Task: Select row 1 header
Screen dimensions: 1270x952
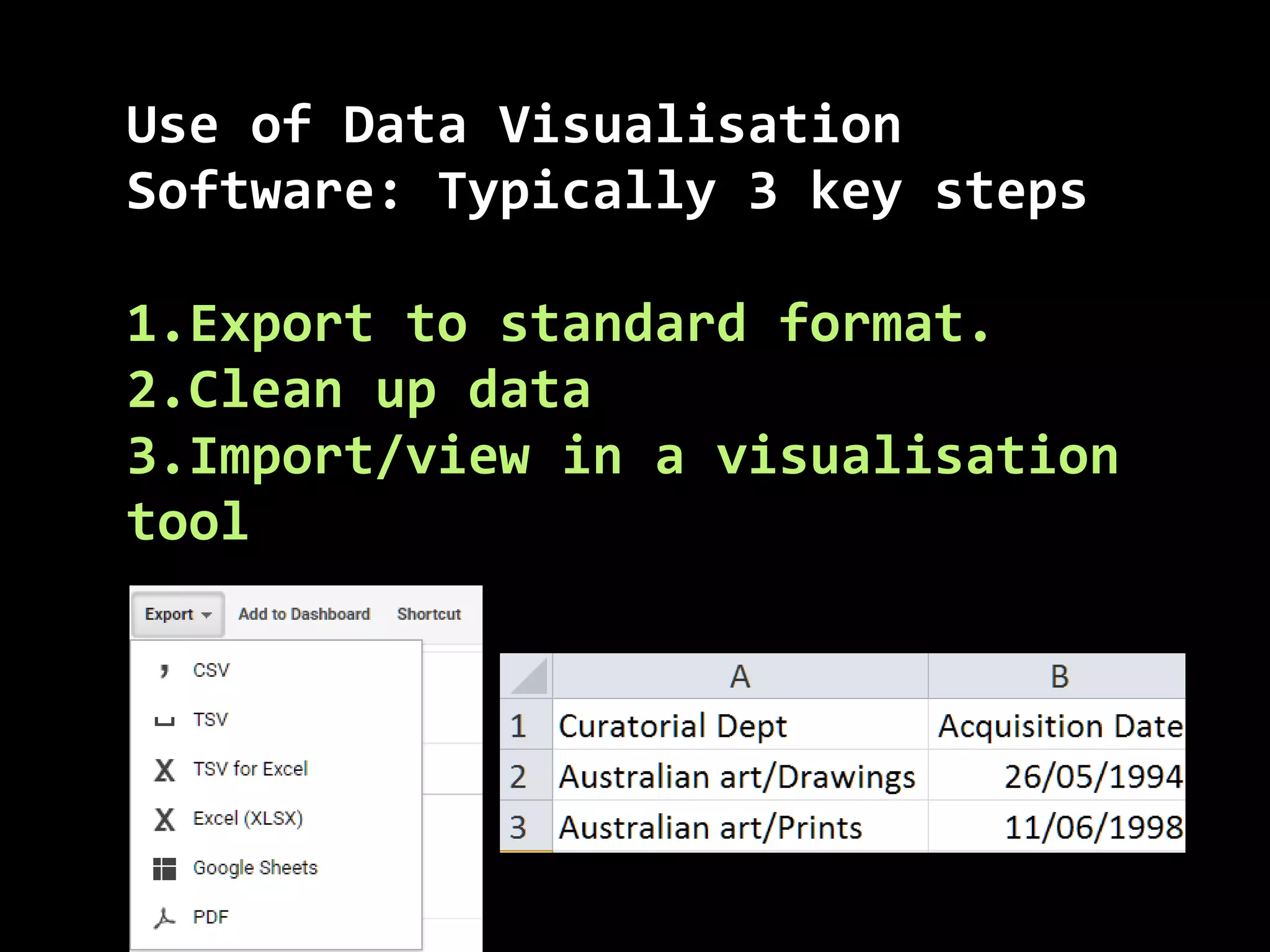Action: (526, 725)
